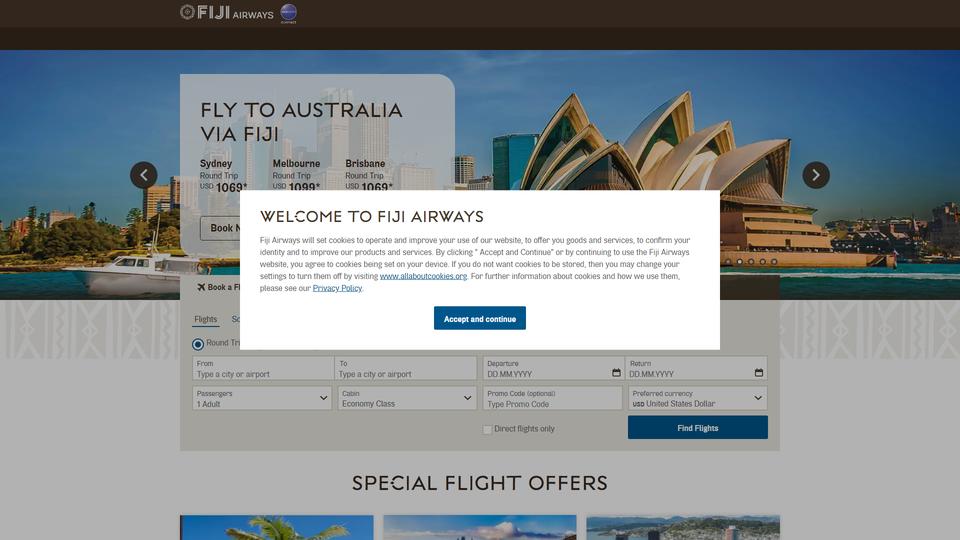Viewport: 960px width, 540px height.
Task: Go to previous carousel slide arrow
Action: [144, 175]
